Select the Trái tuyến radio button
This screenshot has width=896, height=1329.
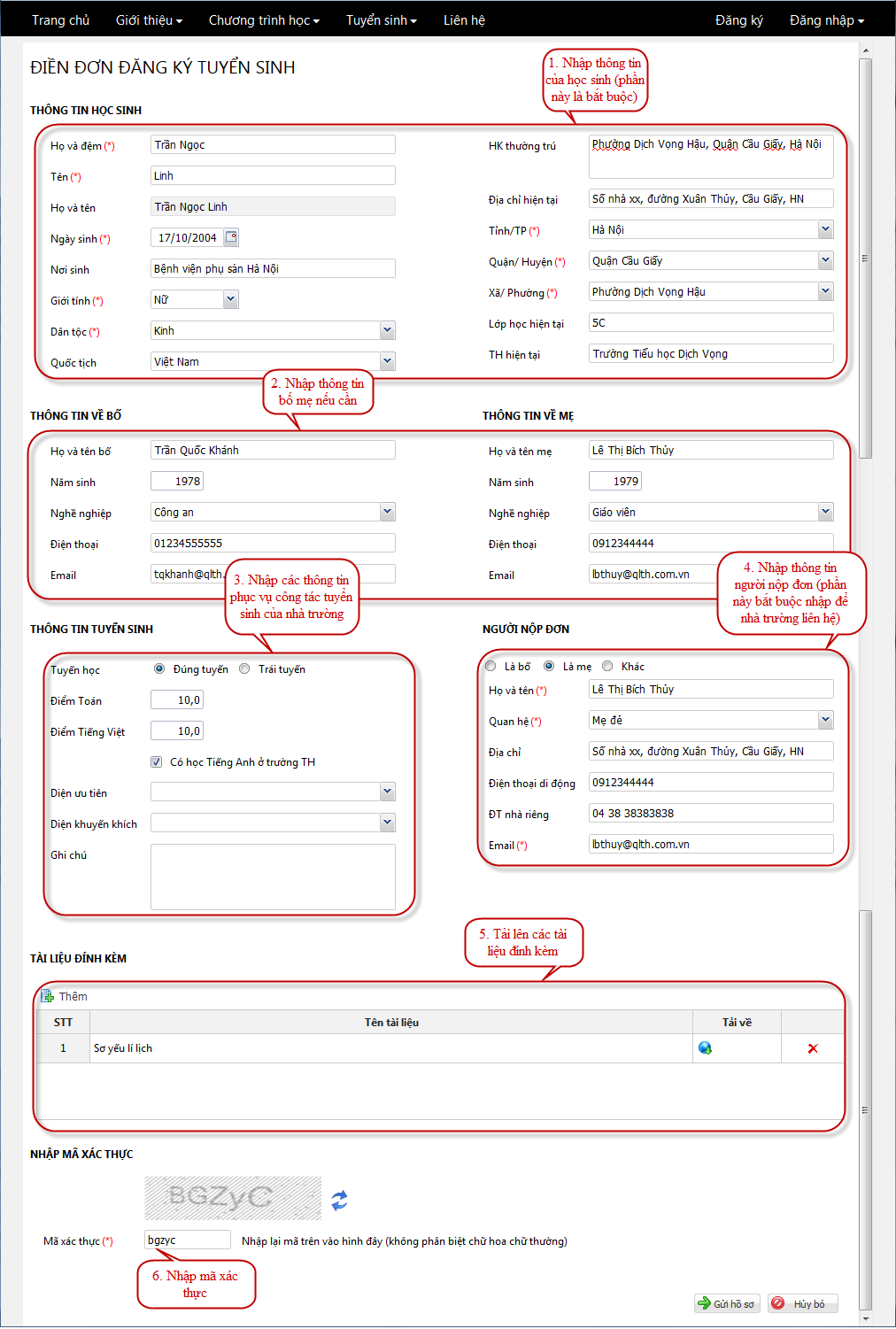[x=244, y=668]
